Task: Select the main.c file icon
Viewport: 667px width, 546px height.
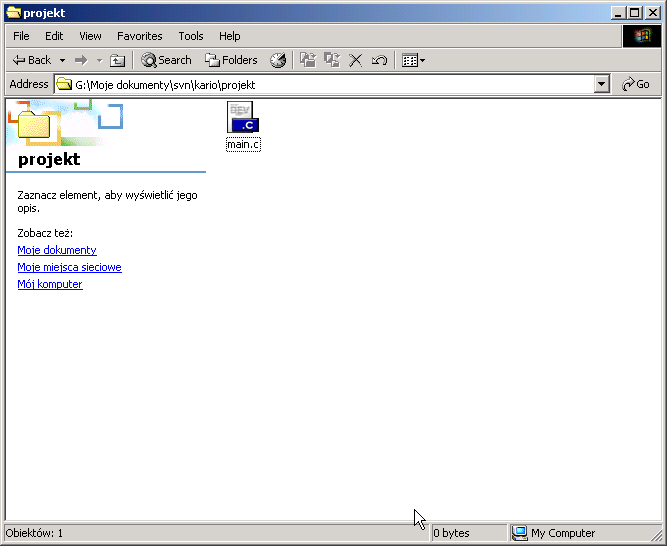Action: click(243, 117)
